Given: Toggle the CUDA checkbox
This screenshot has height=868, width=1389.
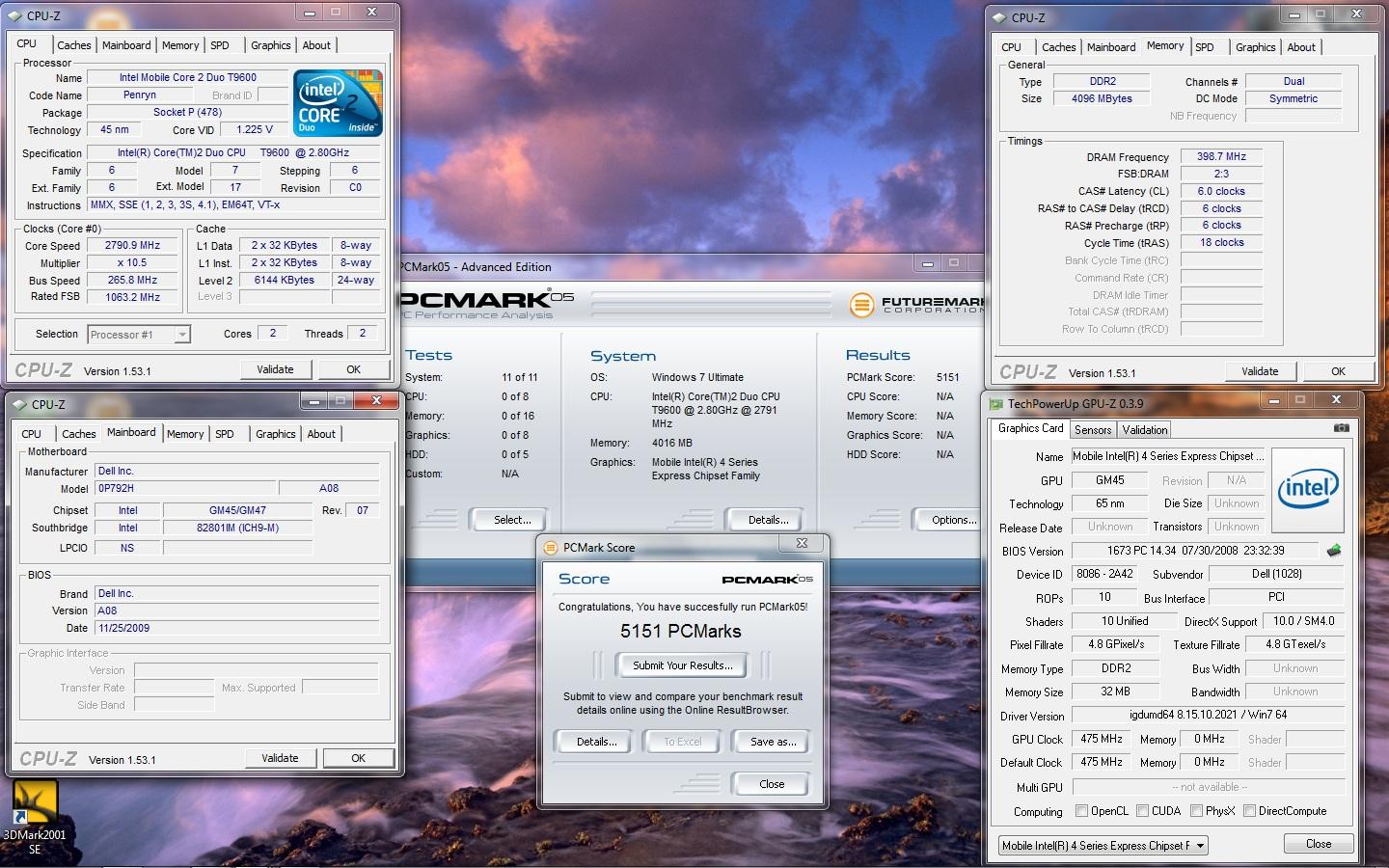Looking at the screenshot, I should (x=1142, y=811).
